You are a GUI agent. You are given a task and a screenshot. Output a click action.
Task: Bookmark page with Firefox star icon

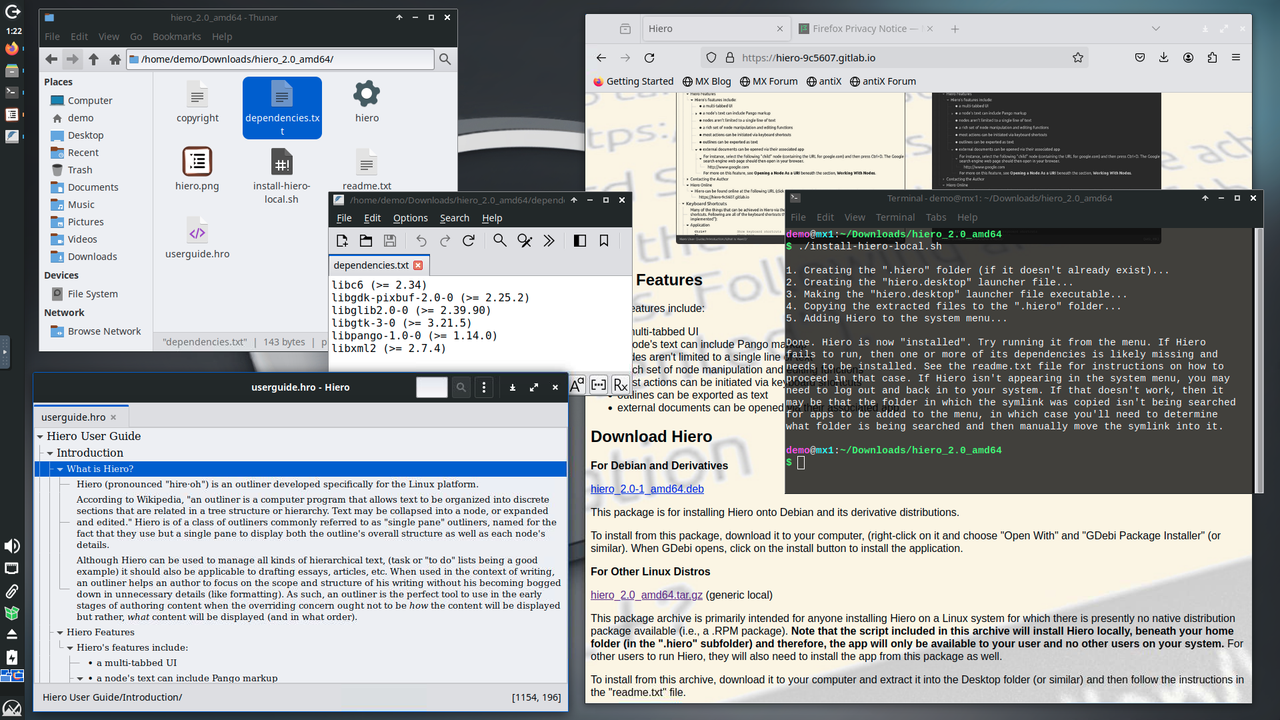pos(1078,58)
